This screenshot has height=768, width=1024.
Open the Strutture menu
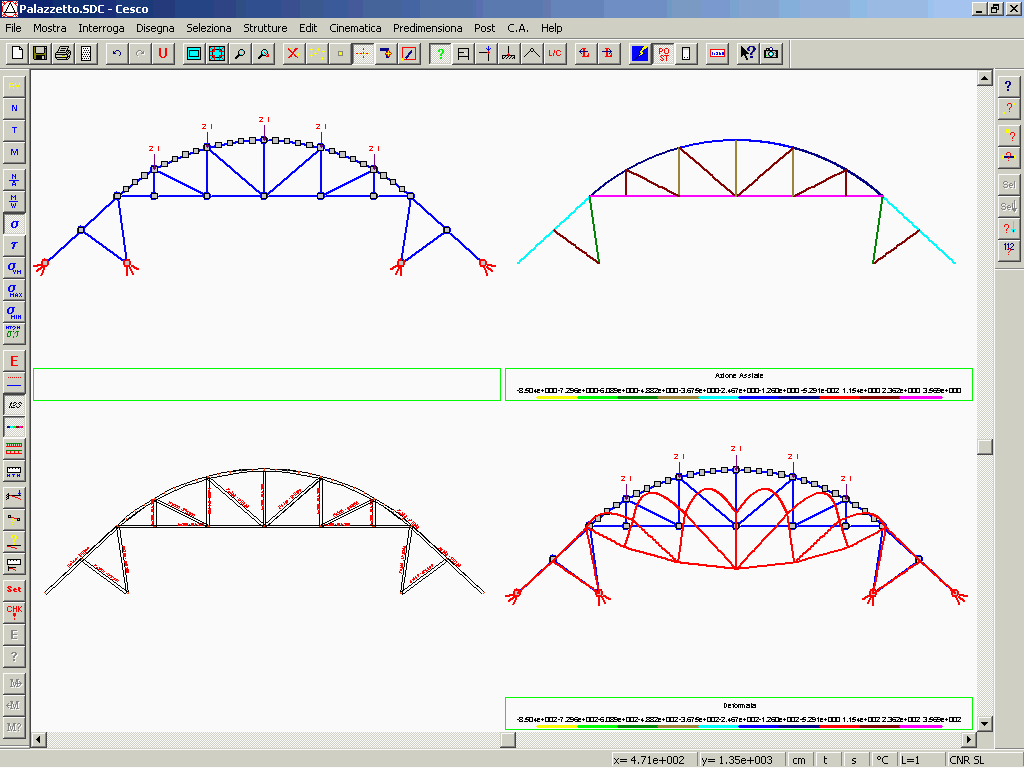265,28
